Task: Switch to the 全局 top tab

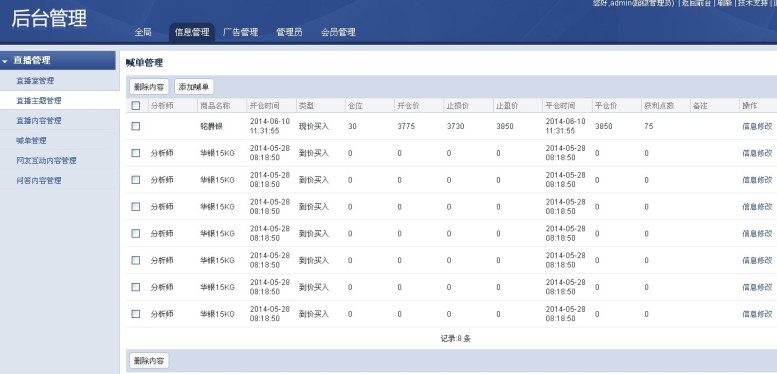Action: point(143,32)
